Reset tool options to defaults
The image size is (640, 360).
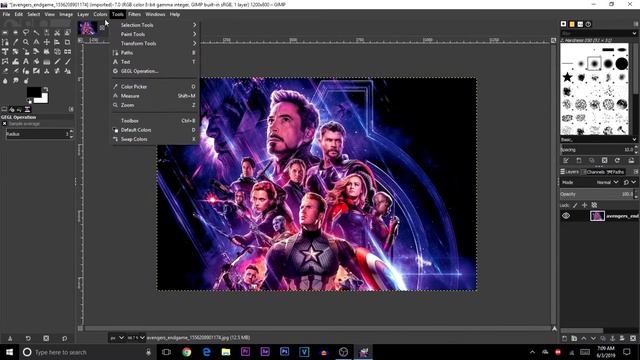[x=64, y=338]
